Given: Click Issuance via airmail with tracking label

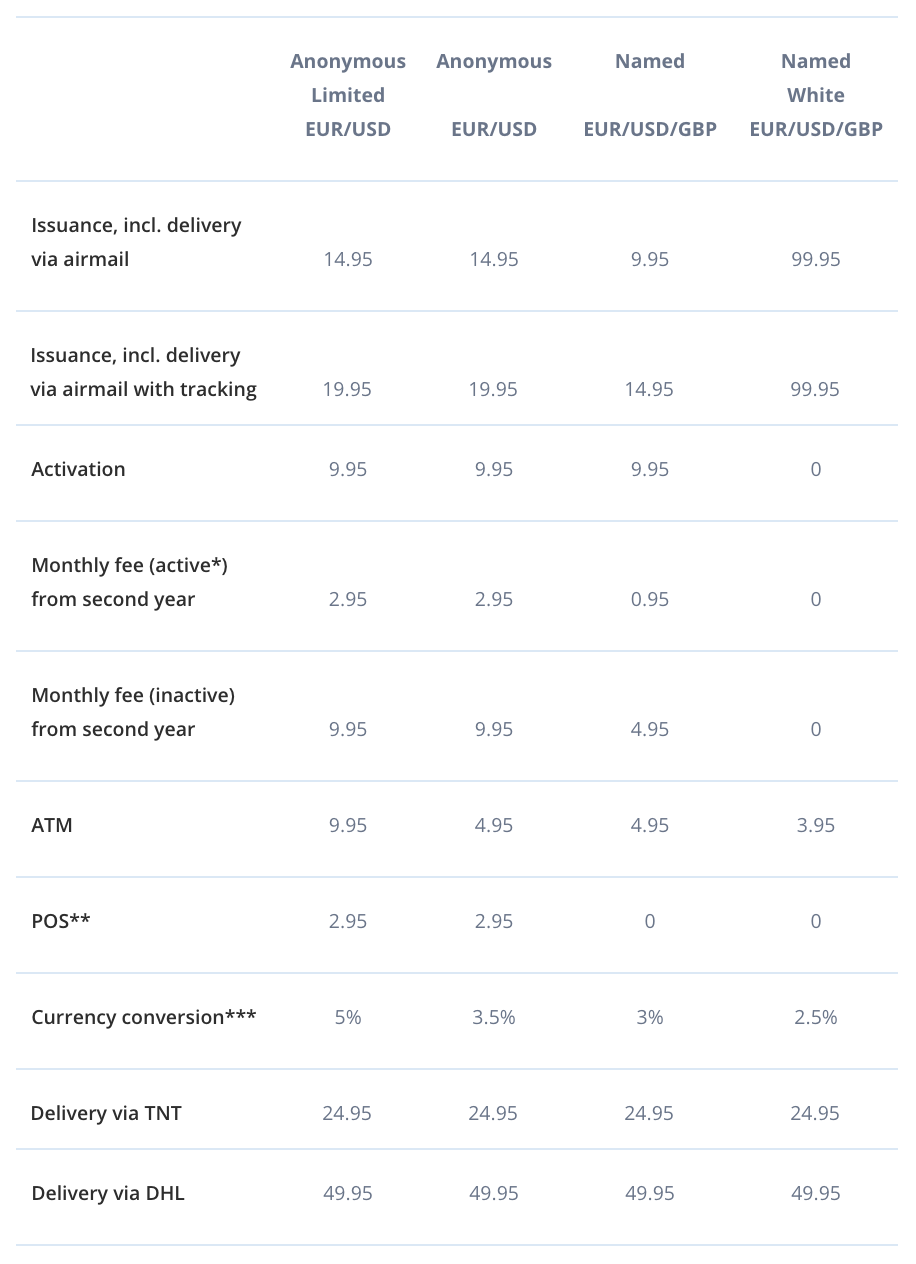Looking at the screenshot, I should [144, 372].
